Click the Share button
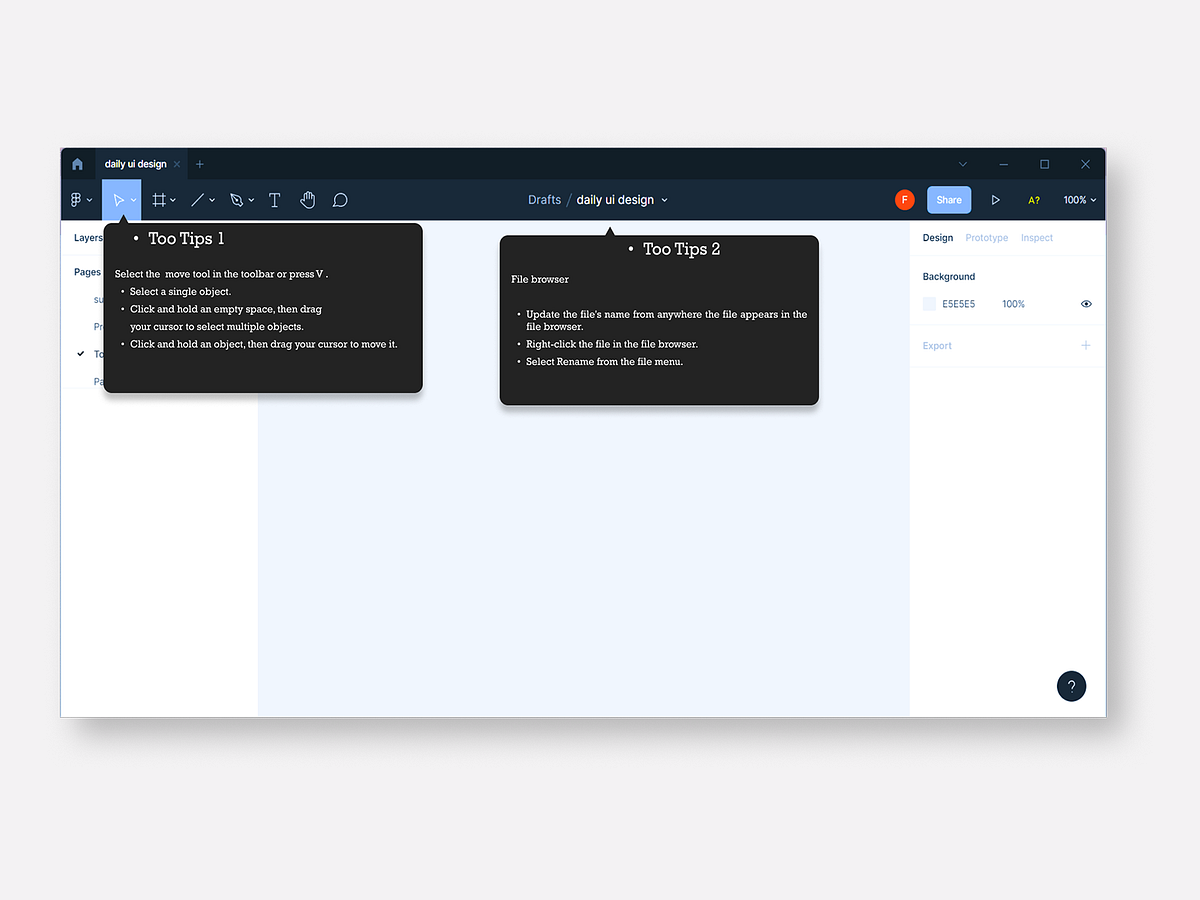Viewport: 1200px width, 900px height. coord(948,199)
